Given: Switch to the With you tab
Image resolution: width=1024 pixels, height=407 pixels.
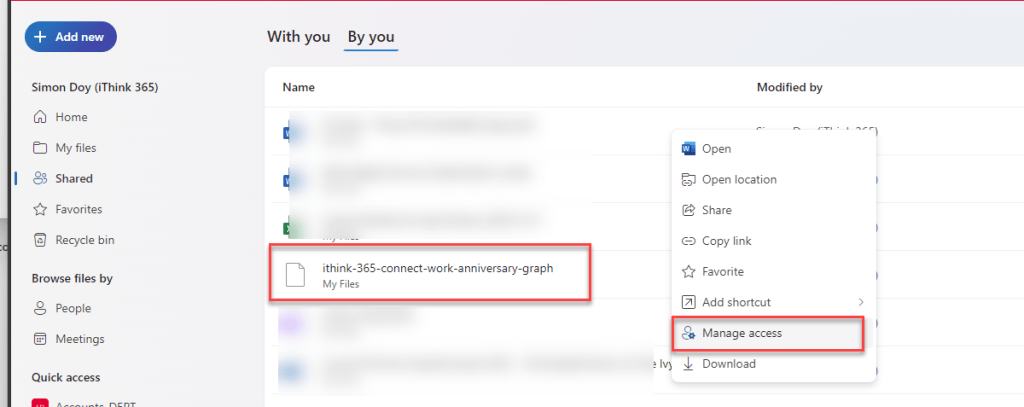Looking at the screenshot, I should pyautogui.click(x=298, y=37).
